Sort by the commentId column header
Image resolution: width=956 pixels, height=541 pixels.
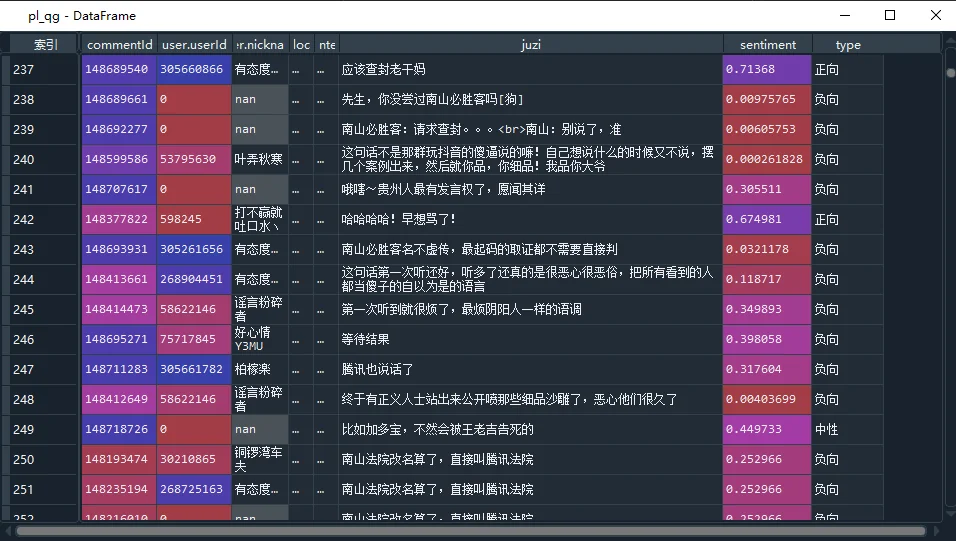119,45
